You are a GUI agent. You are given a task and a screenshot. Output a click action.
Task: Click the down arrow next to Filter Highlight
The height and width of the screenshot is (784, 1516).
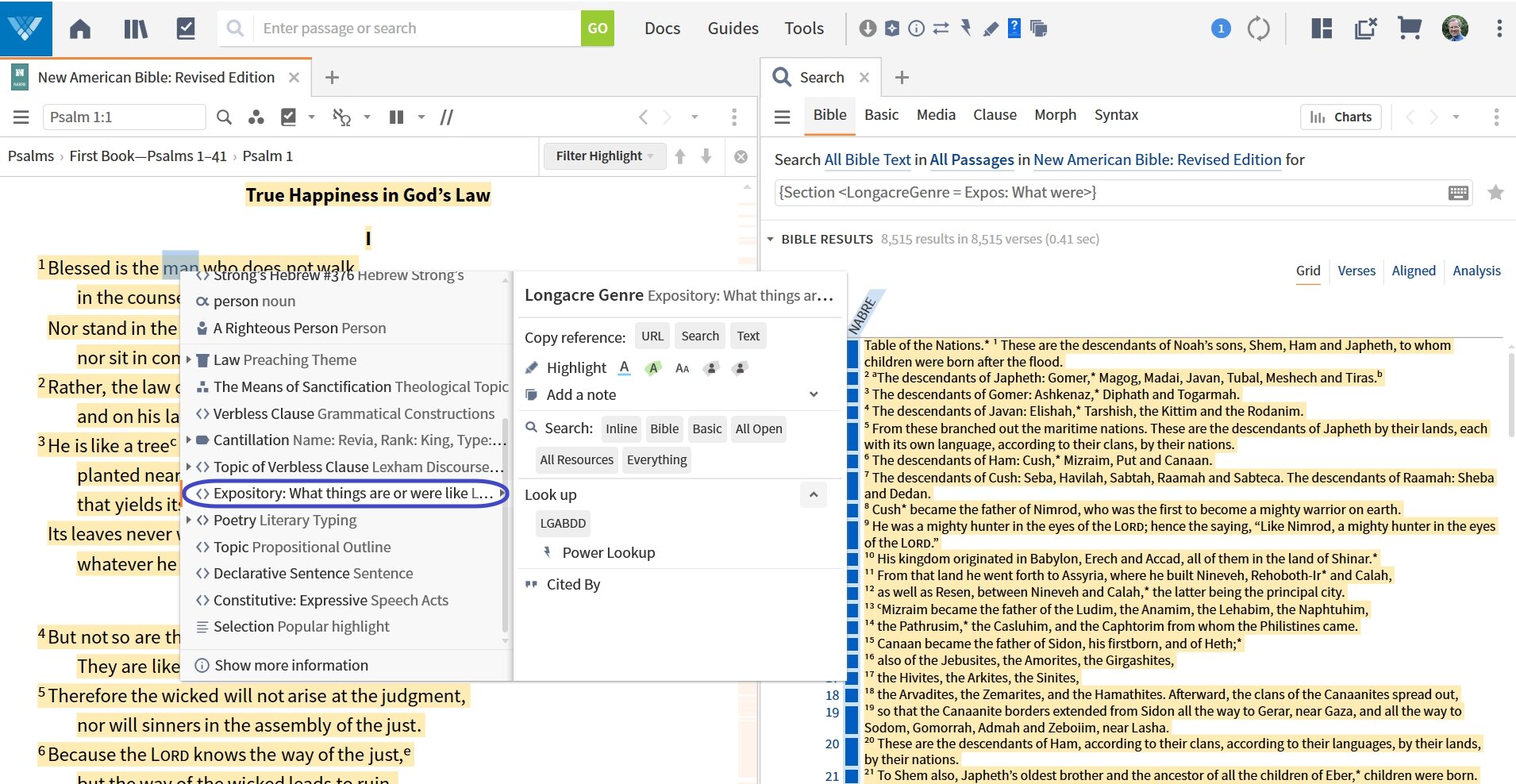706,156
